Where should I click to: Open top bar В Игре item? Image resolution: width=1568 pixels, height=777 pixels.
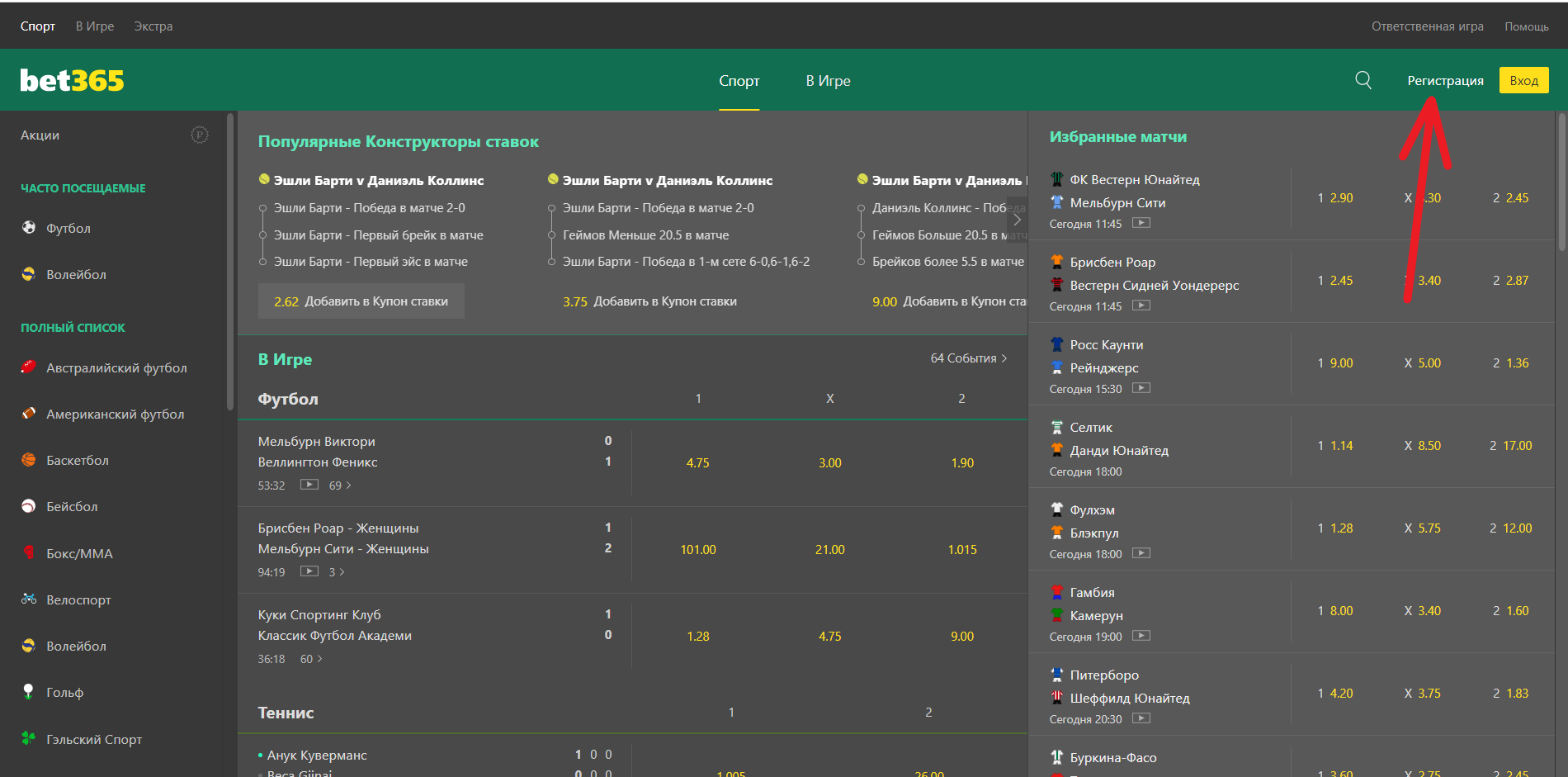pyautogui.click(x=95, y=26)
